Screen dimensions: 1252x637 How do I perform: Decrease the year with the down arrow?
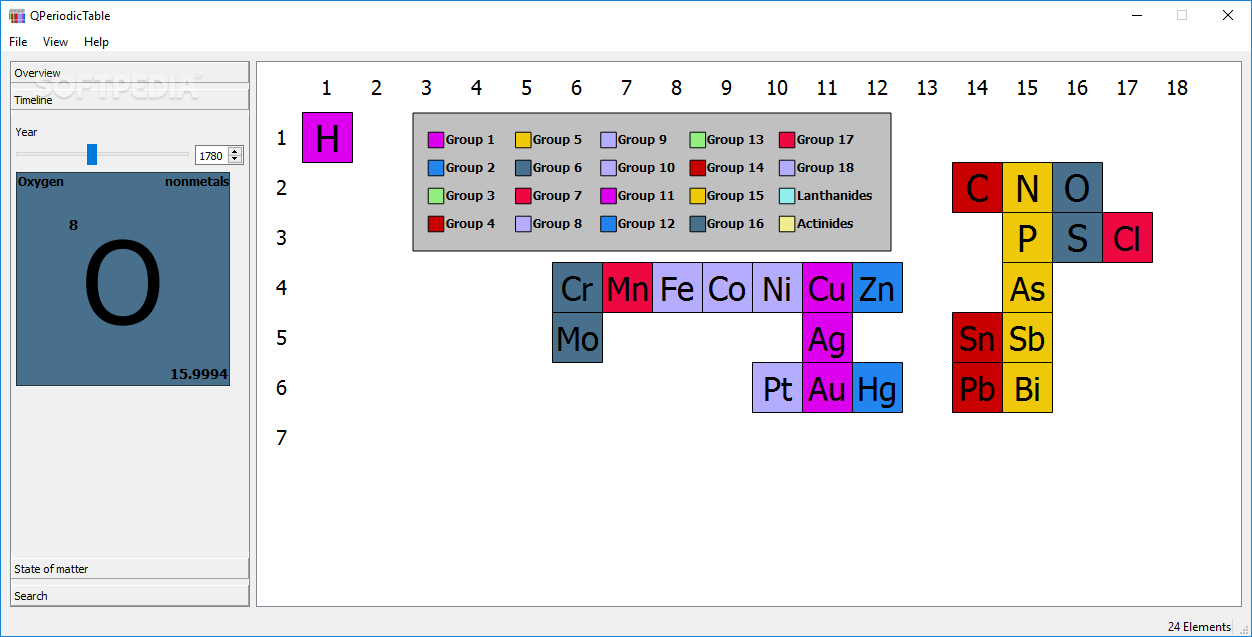click(235, 159)
